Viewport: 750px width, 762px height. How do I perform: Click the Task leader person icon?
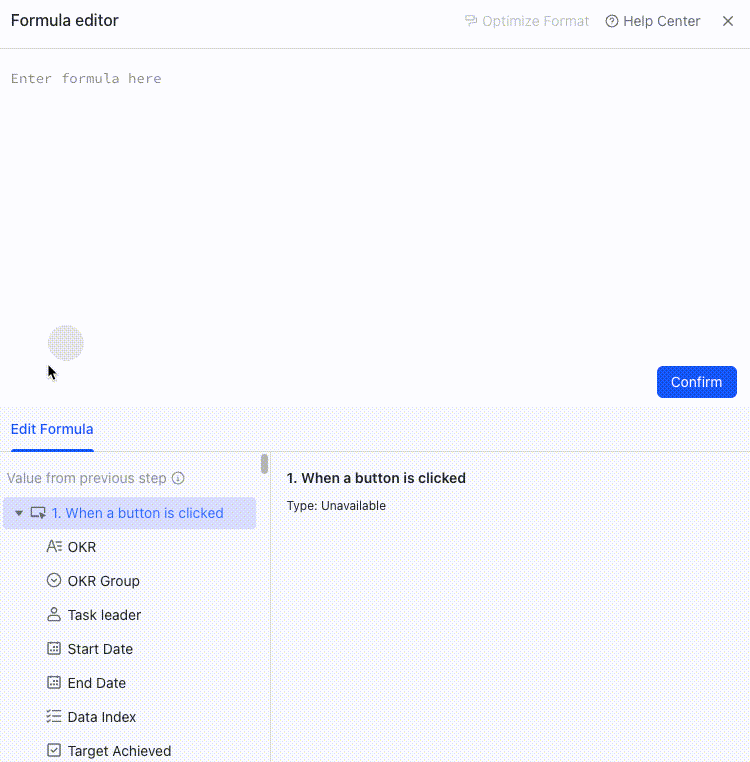pyautogui.click(x=54, y=614)
